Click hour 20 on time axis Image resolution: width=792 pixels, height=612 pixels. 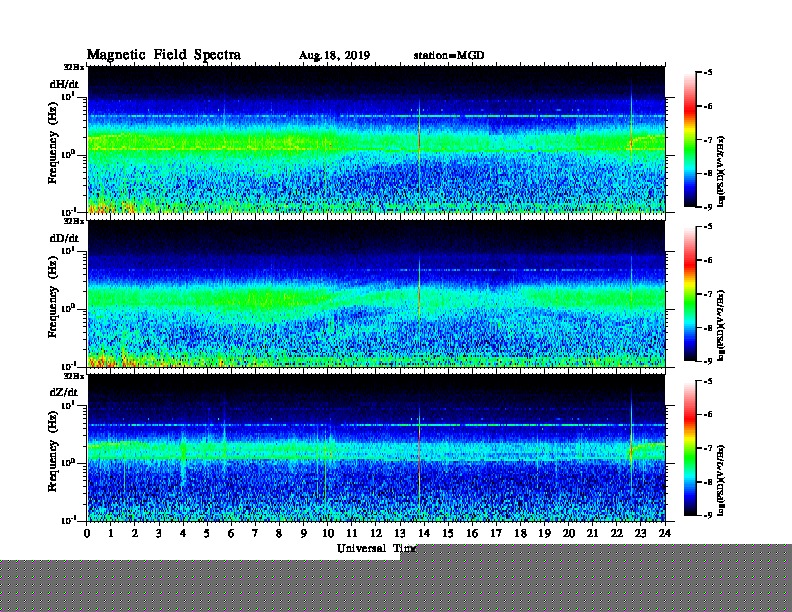569,534
